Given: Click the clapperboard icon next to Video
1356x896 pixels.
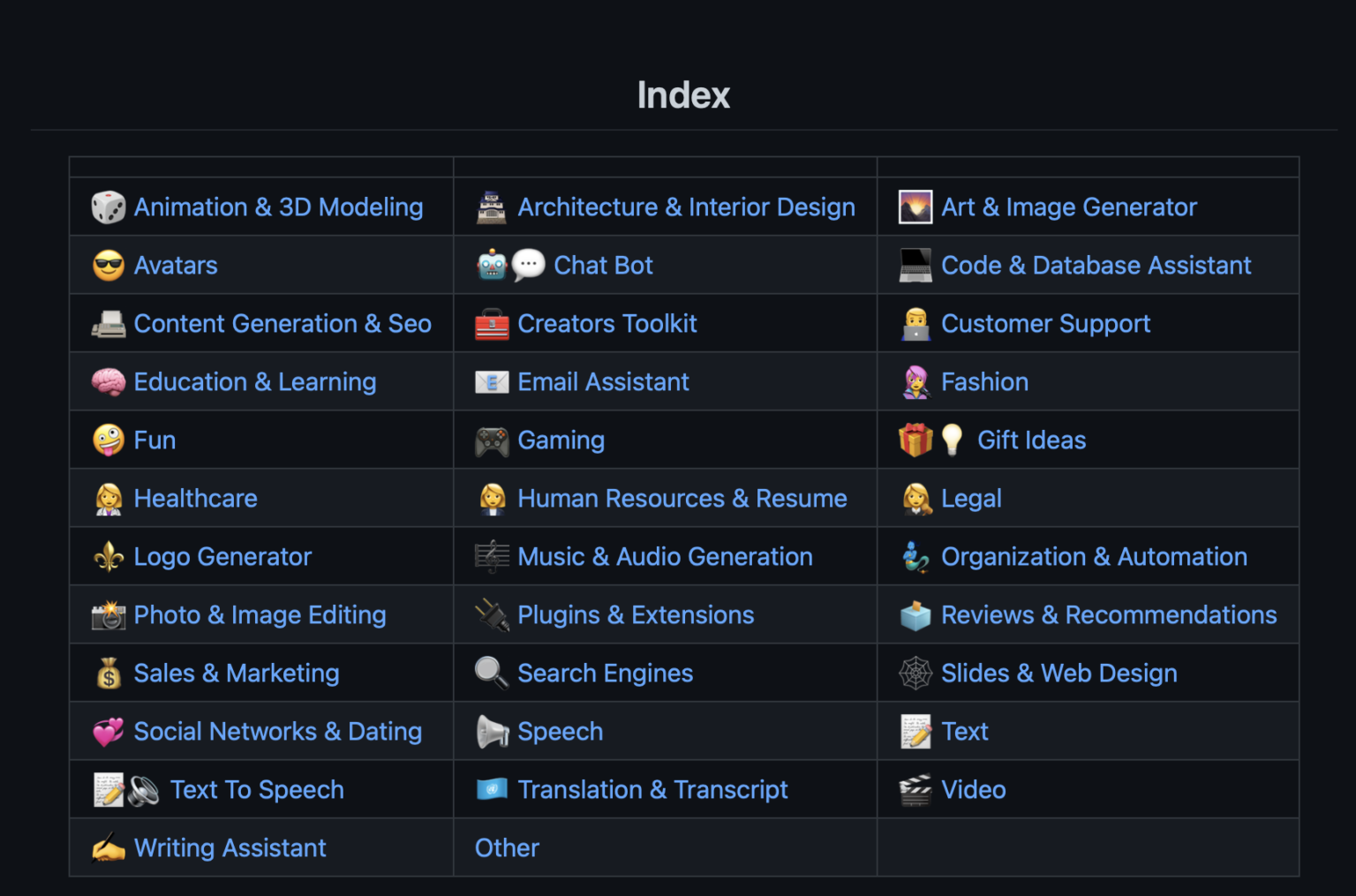Looking at the screenshot, I should tap(915, 790).
